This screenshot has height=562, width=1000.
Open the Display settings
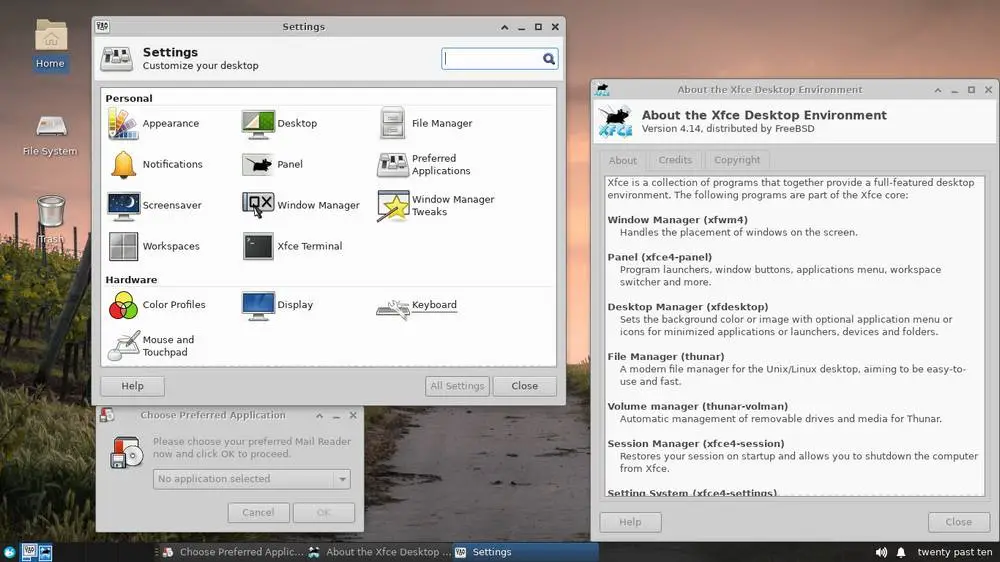[x=258, y=305]
